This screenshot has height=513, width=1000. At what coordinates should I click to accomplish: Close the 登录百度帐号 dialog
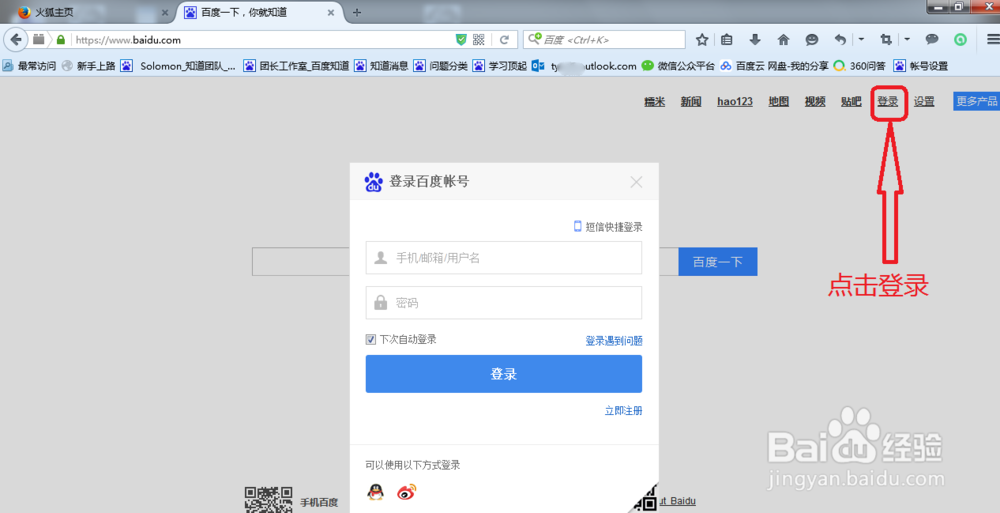[636, 182]
